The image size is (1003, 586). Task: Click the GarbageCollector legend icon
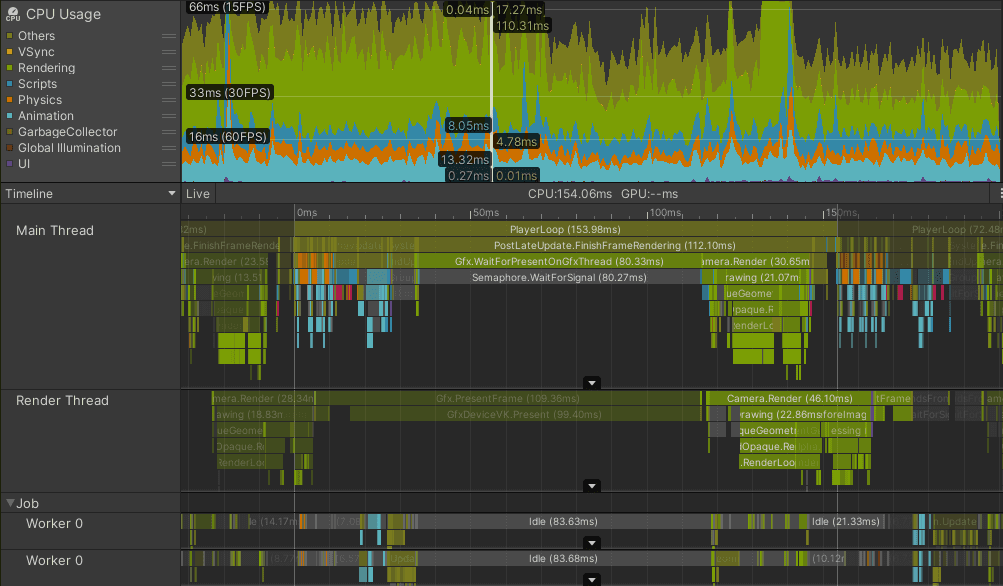8,132
